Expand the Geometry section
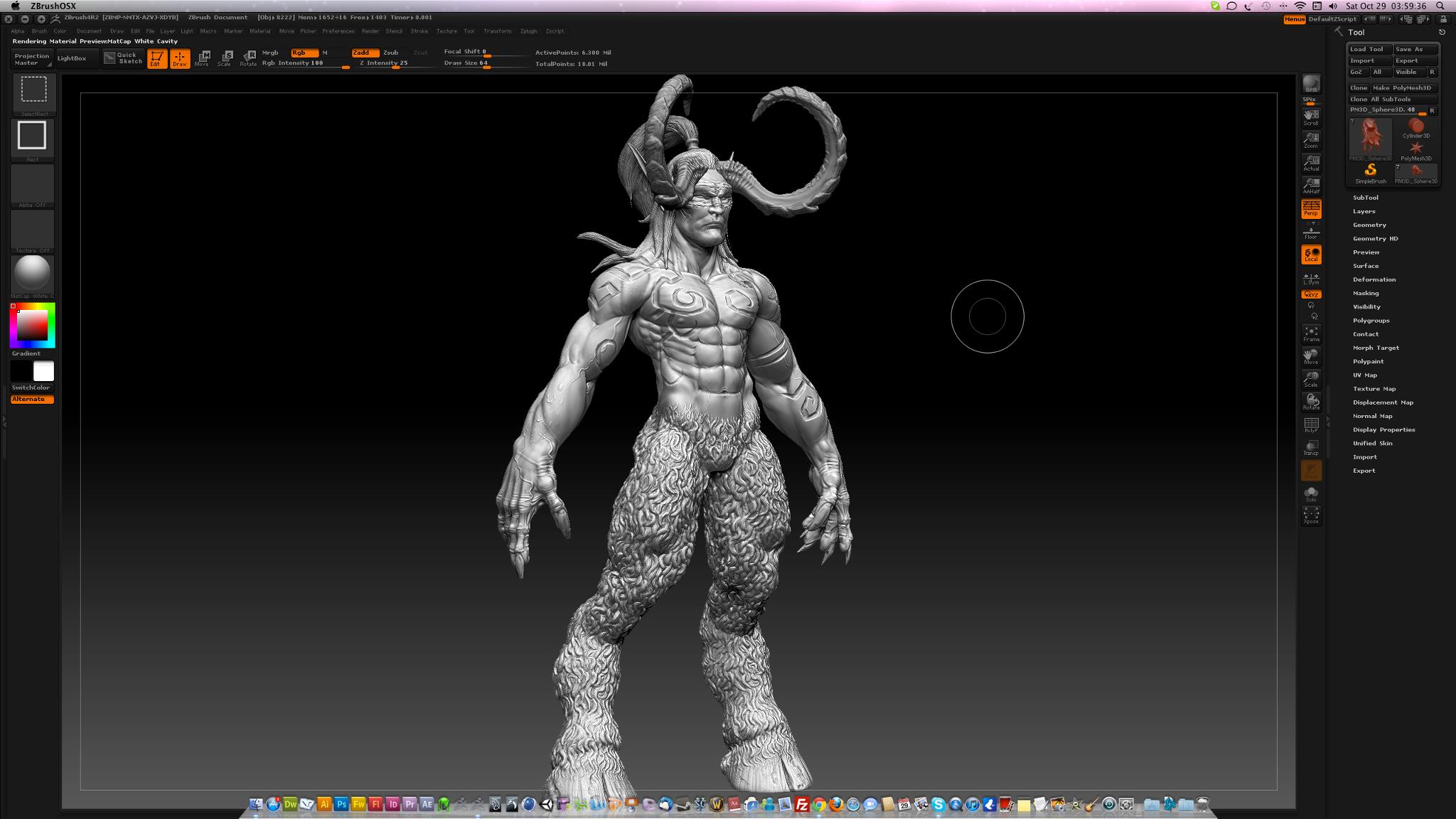Image resolution: width=1456 pixels, height=819 pixels. pos(1369,225)
